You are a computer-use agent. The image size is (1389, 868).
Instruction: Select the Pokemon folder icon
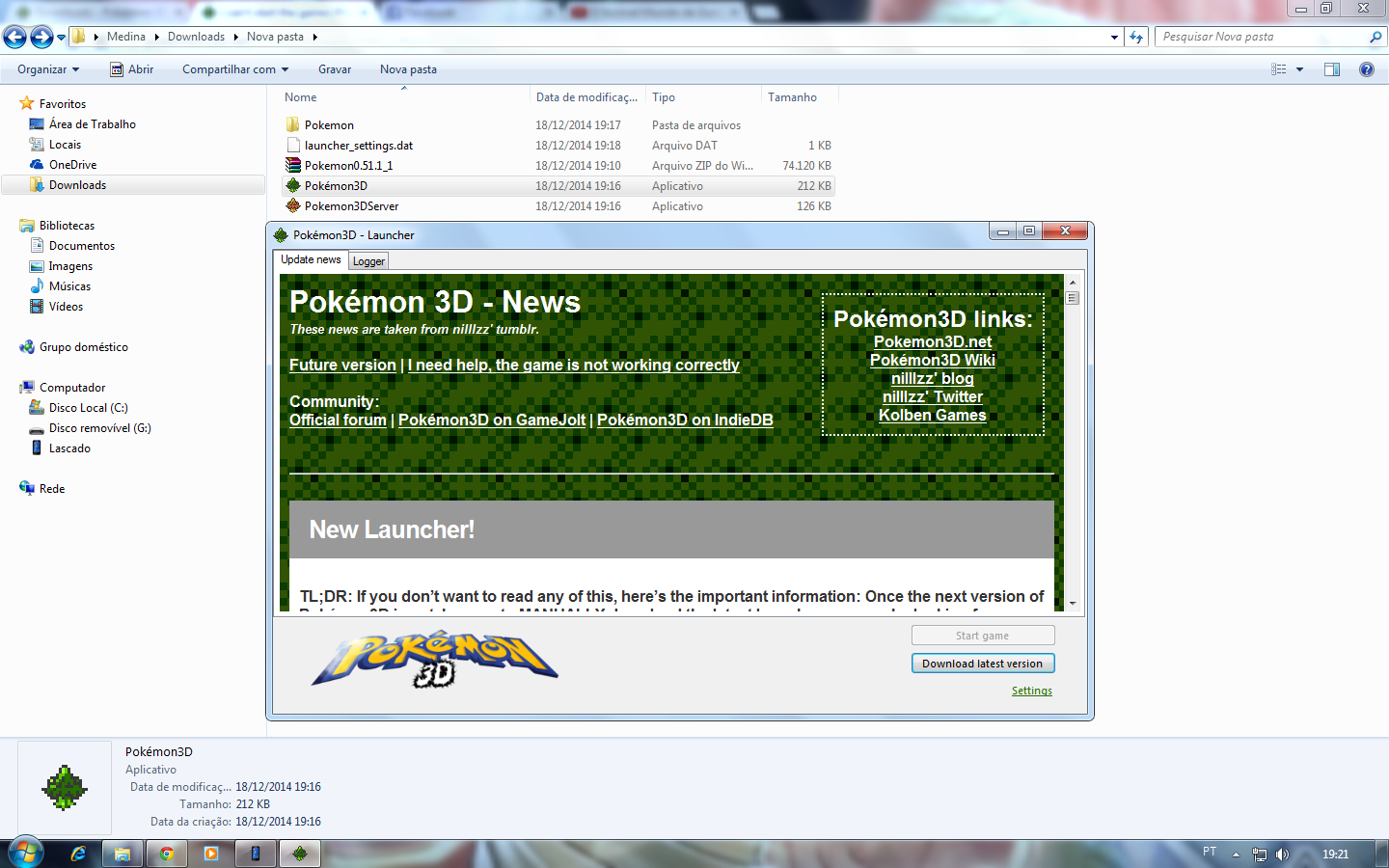(x=293, y=125)
